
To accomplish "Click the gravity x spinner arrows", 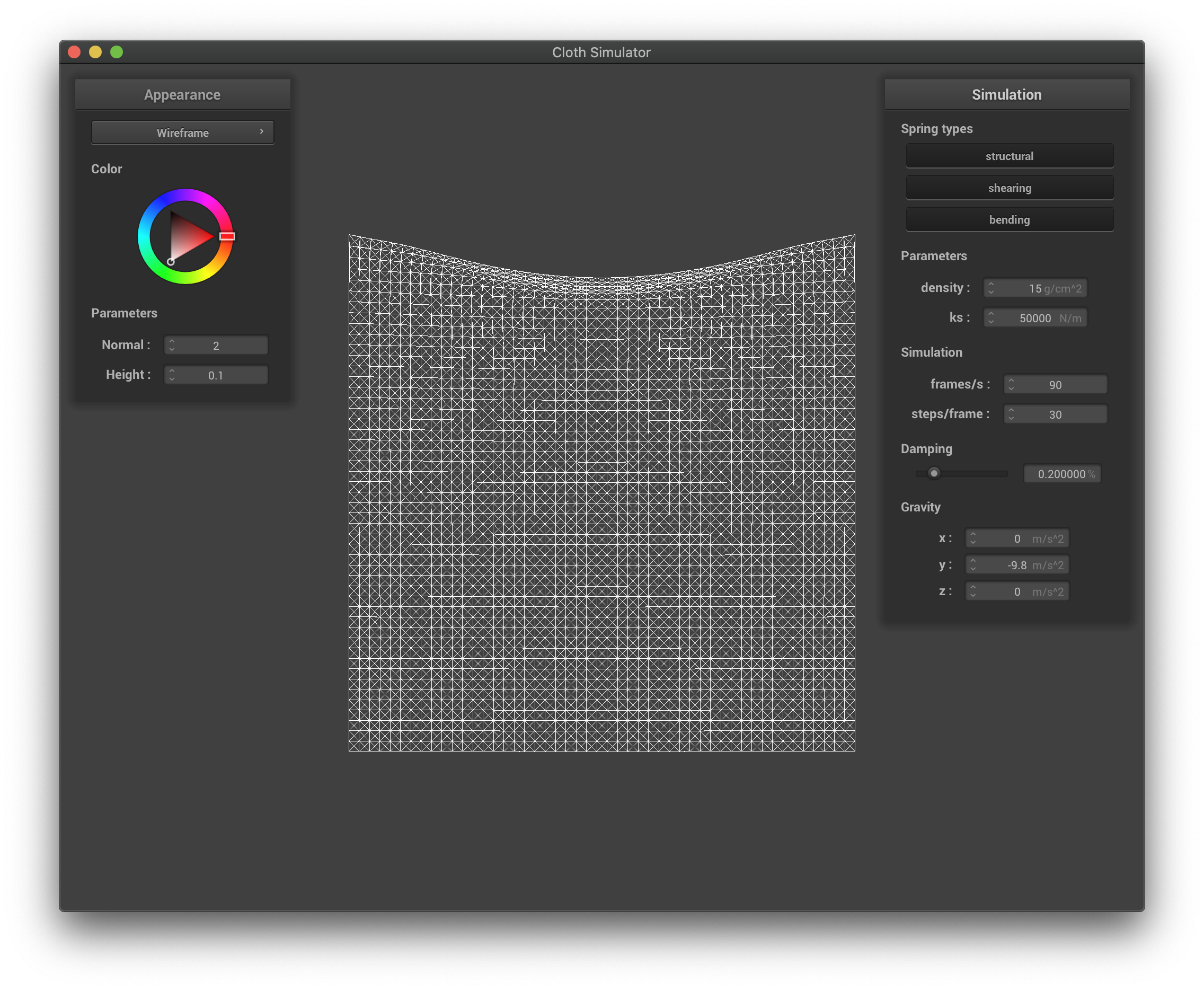I will point(972,538).
